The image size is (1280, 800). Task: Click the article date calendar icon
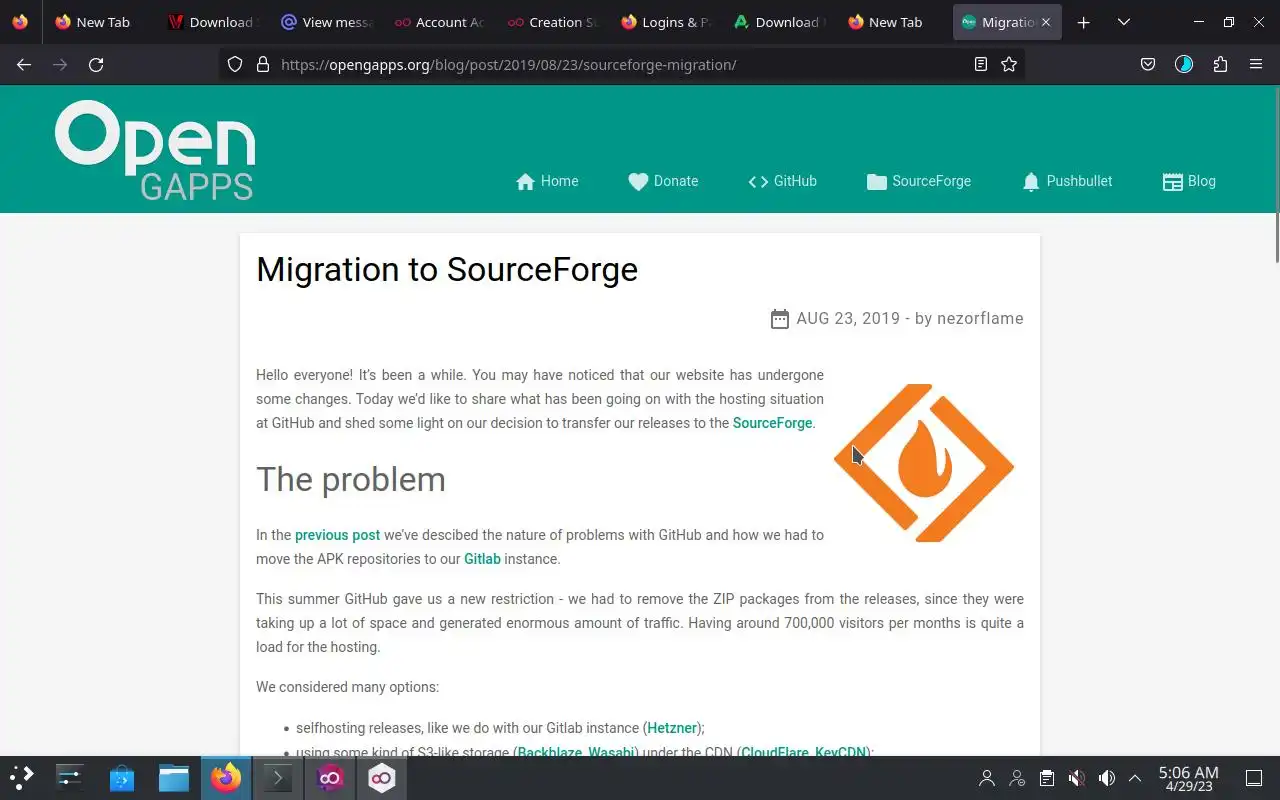780,319
